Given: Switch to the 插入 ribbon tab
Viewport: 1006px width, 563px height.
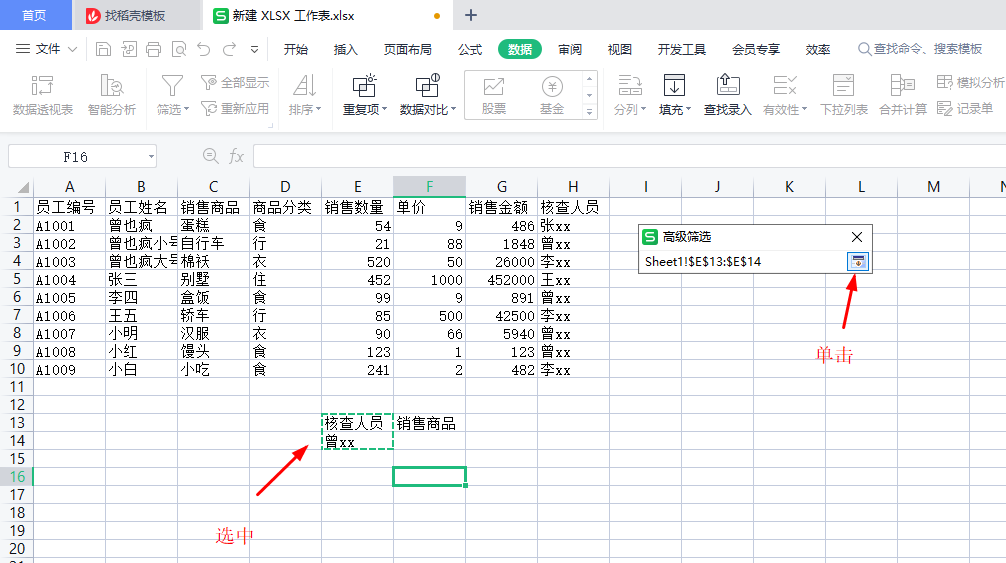Looking at the screenshot, I should [345, 49].
